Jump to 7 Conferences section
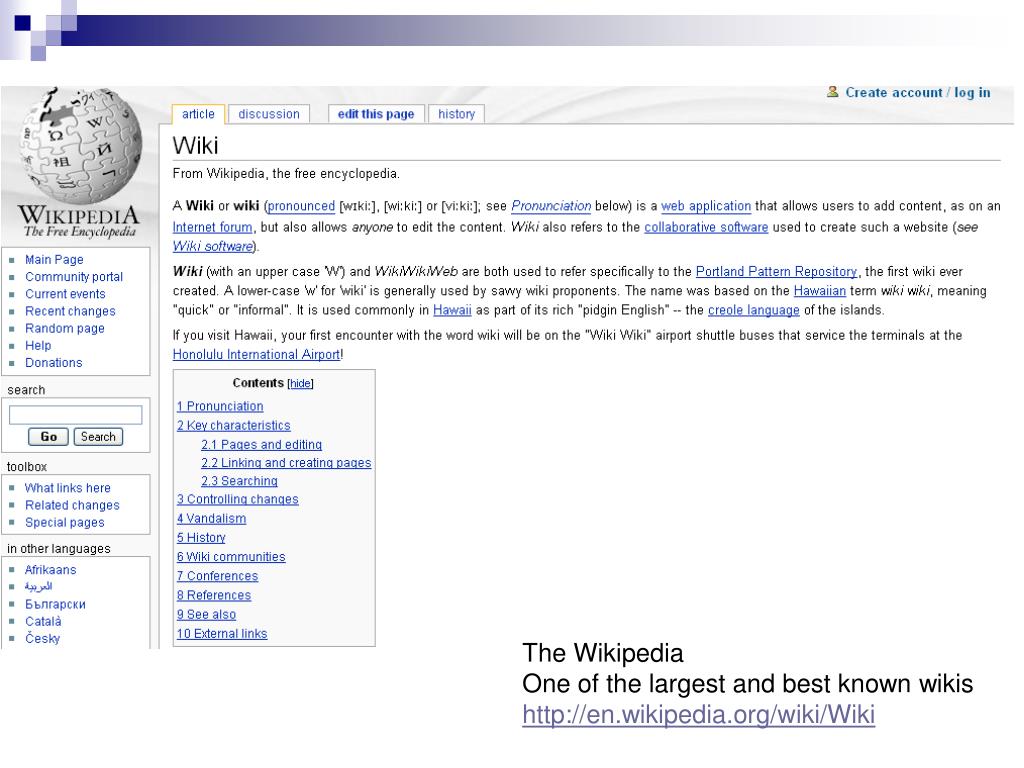This screenshot has height=768, width=1024. tap(217, 576)
